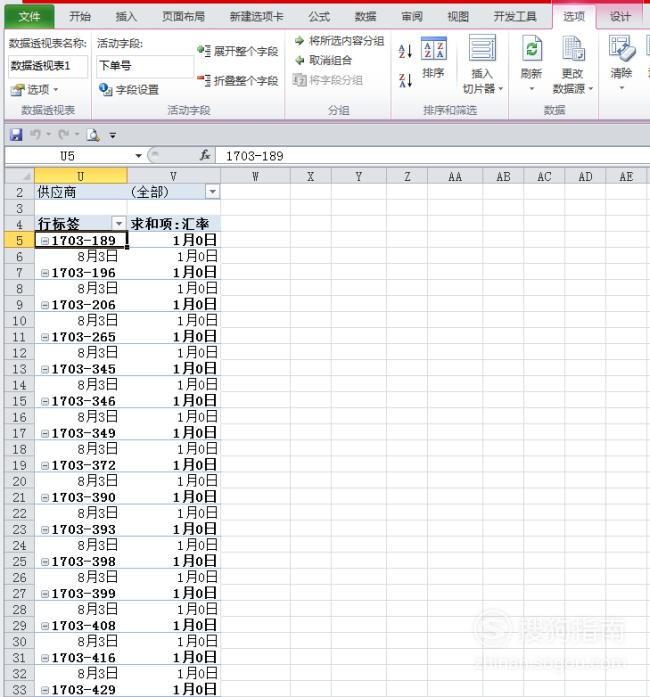Collapse the 1703-189 group

click(45, 240)
